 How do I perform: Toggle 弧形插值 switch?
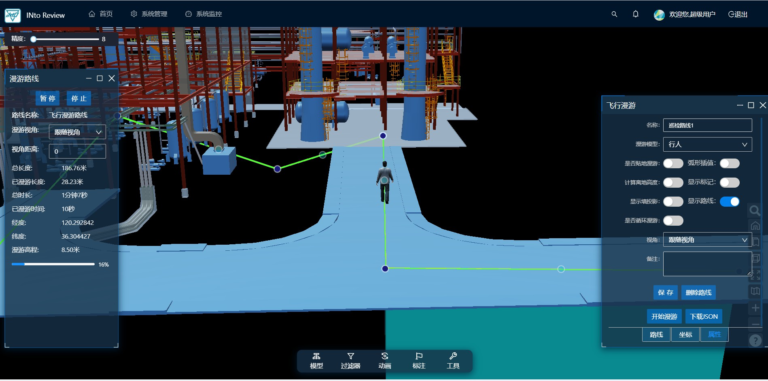(729, 164)
